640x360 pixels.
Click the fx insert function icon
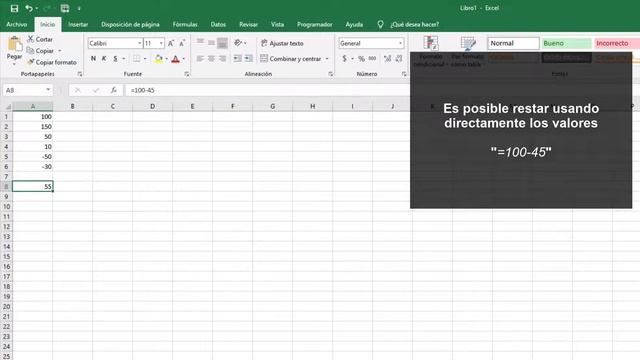tap(113, 90)
